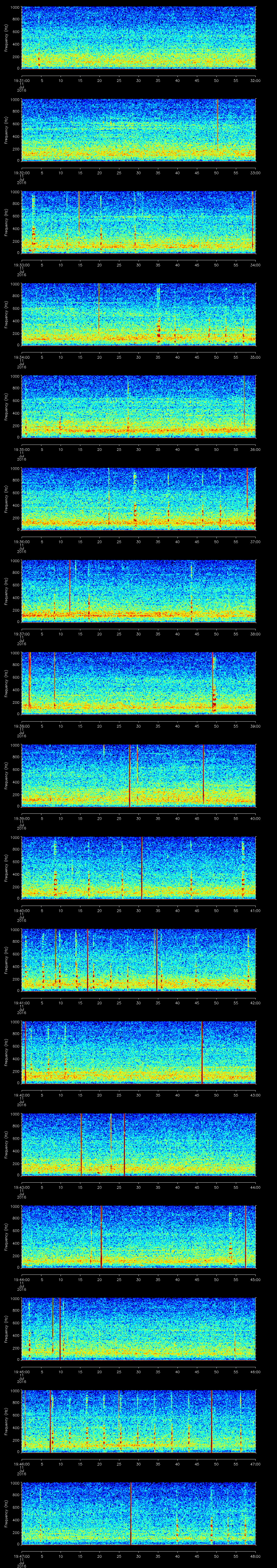The height and width of the screenshot is (1568, 277).
Task: Click the 19:32:00 start time label
Action: [21, 173]
